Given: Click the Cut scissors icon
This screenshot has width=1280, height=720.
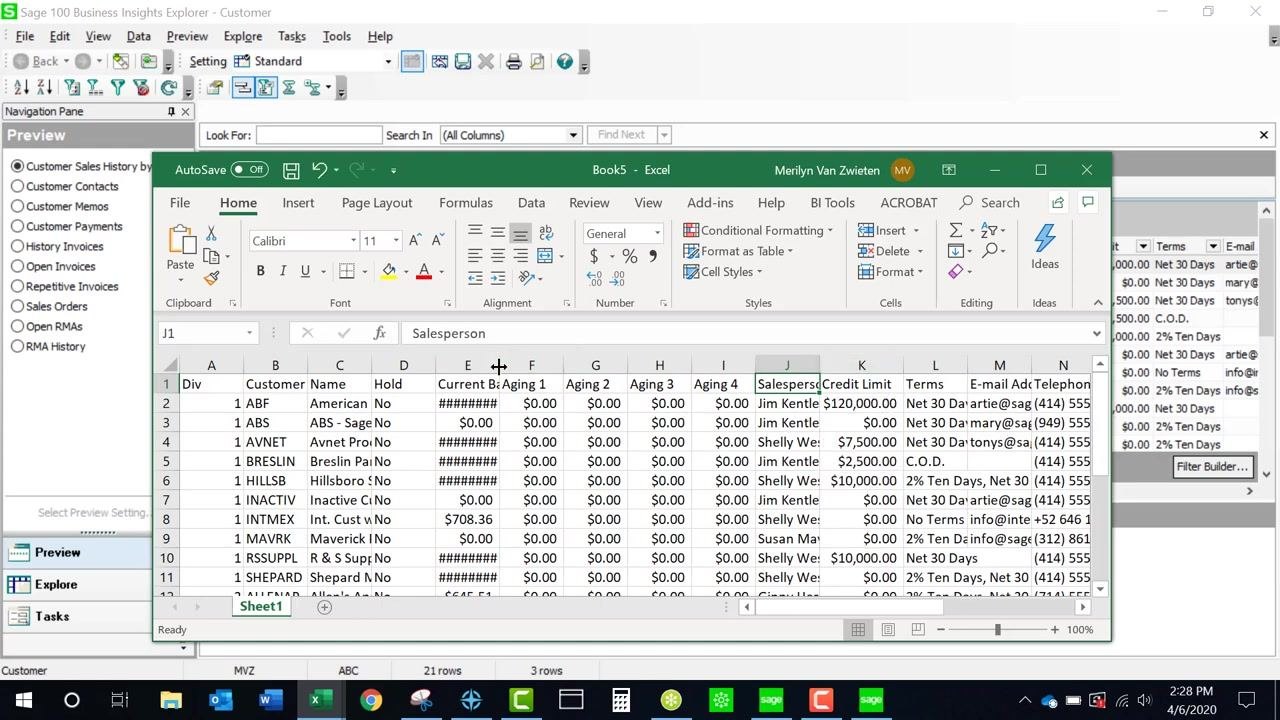Looking at the screenshot, I should [x=211, y=233].
